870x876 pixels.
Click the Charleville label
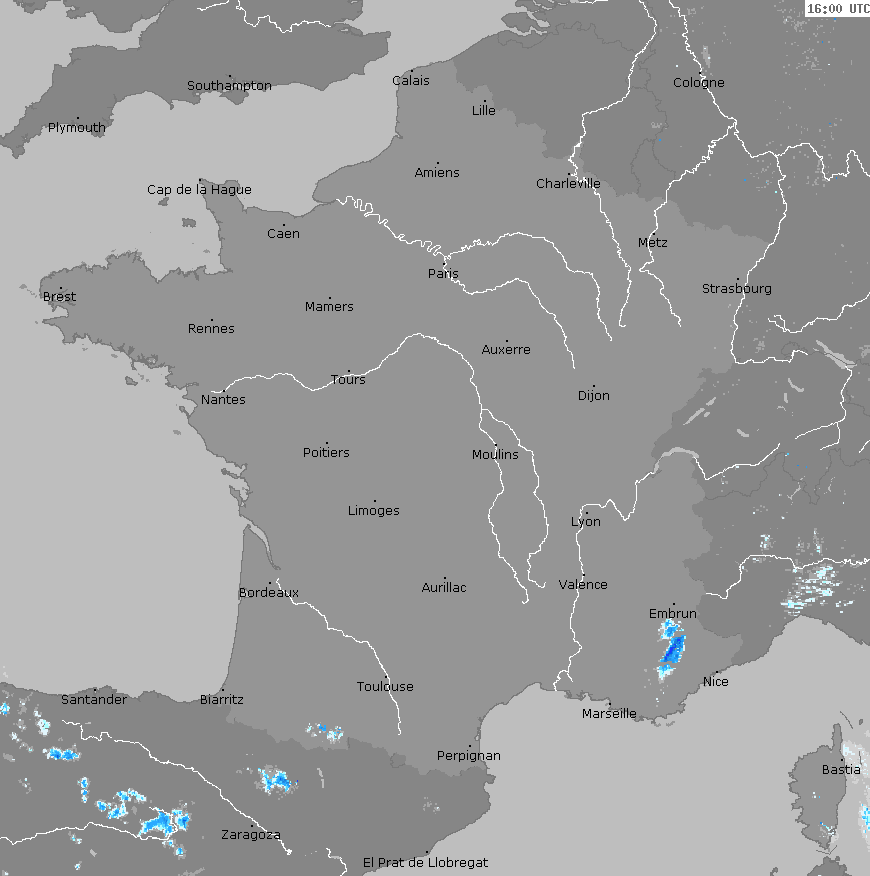click(x=568, y=183)
